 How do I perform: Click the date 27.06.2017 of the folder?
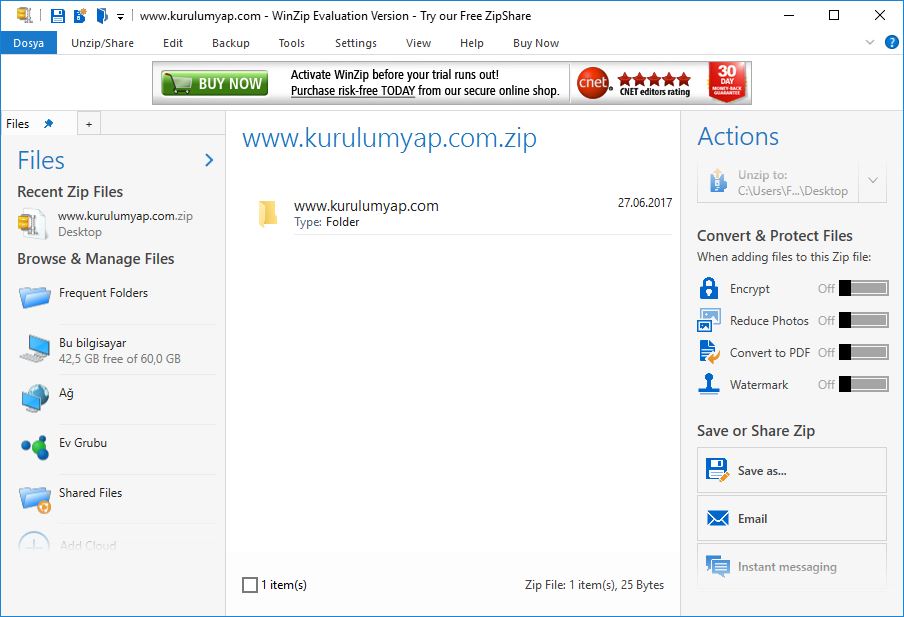645,202
